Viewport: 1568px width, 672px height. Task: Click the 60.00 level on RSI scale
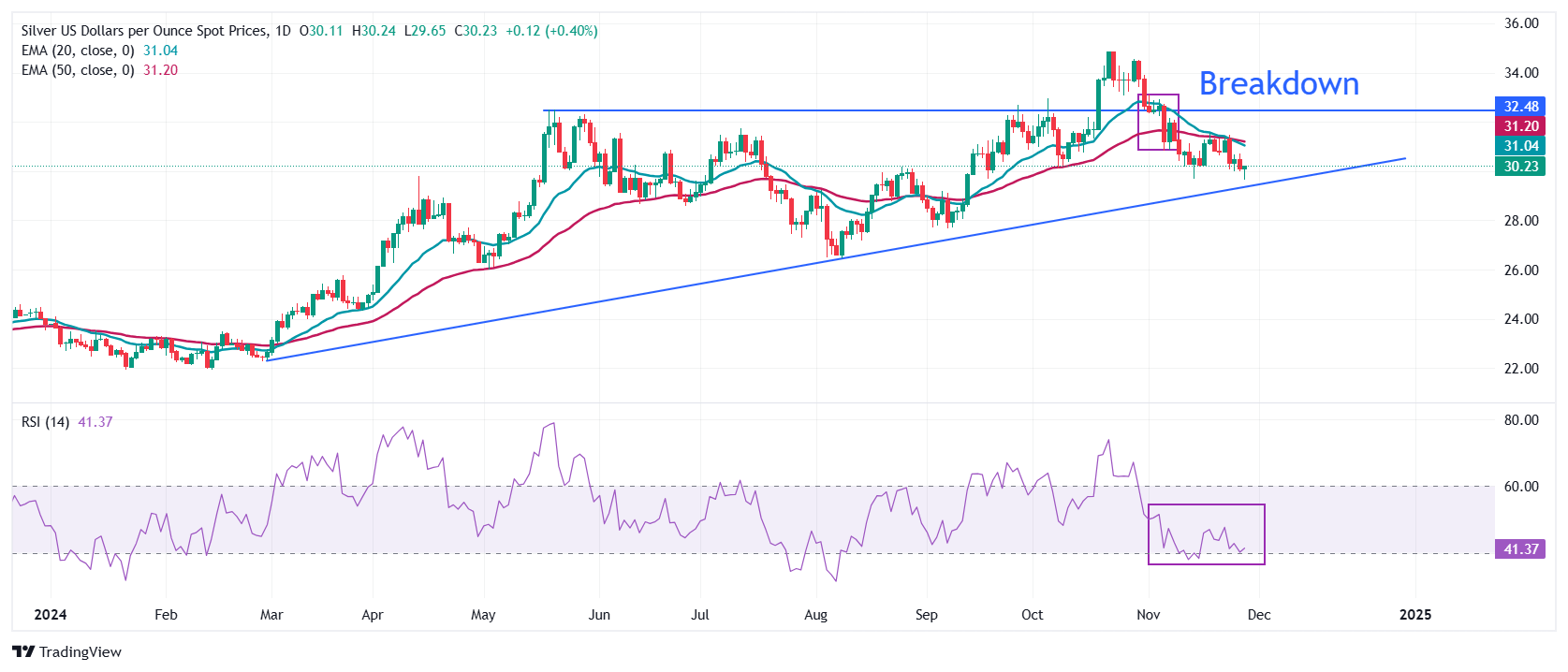point(1520,487)
